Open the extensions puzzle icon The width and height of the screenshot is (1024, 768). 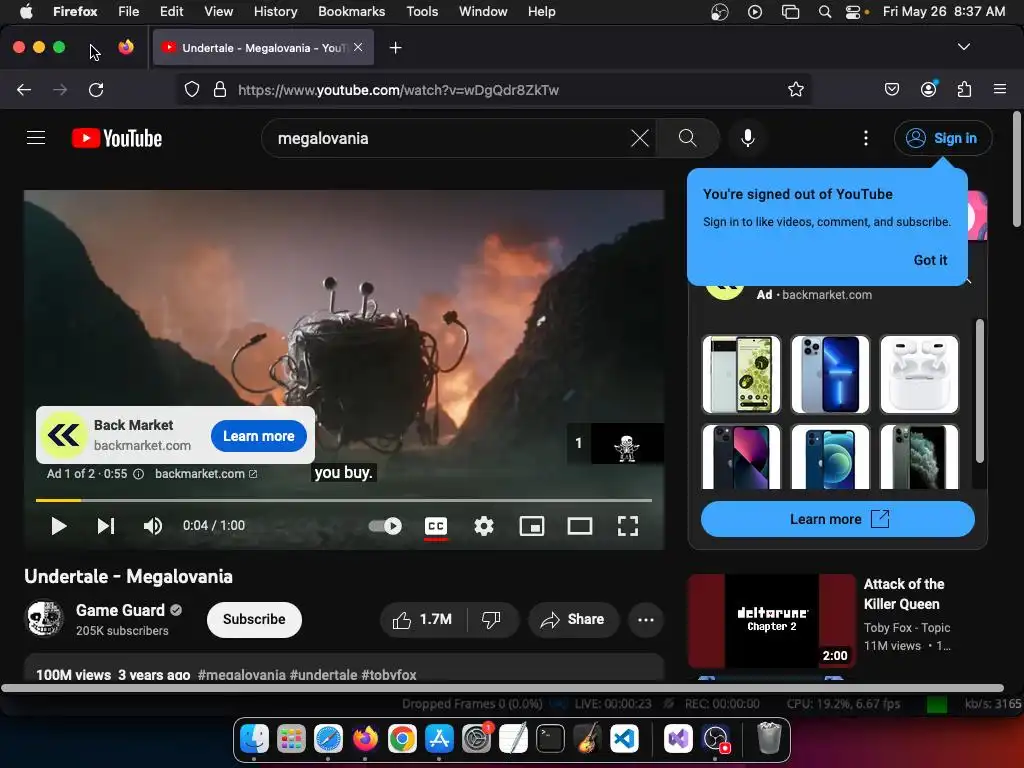click(x=964, y=89)
